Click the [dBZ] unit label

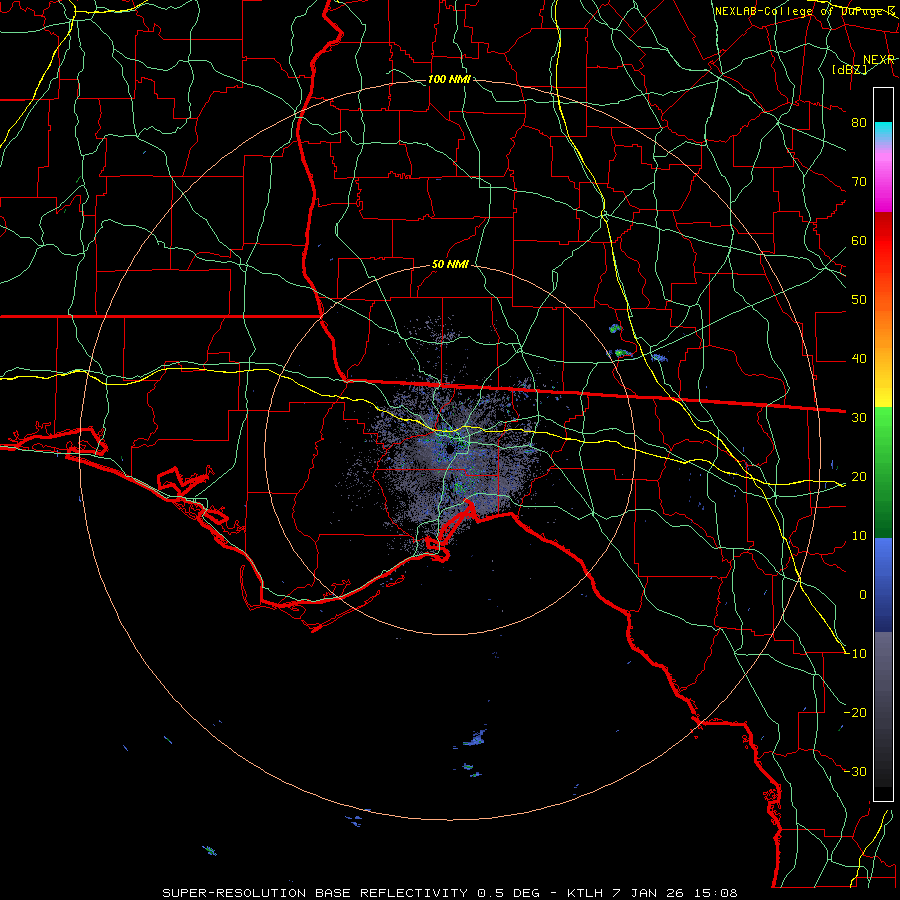click(x=849, y=69)
